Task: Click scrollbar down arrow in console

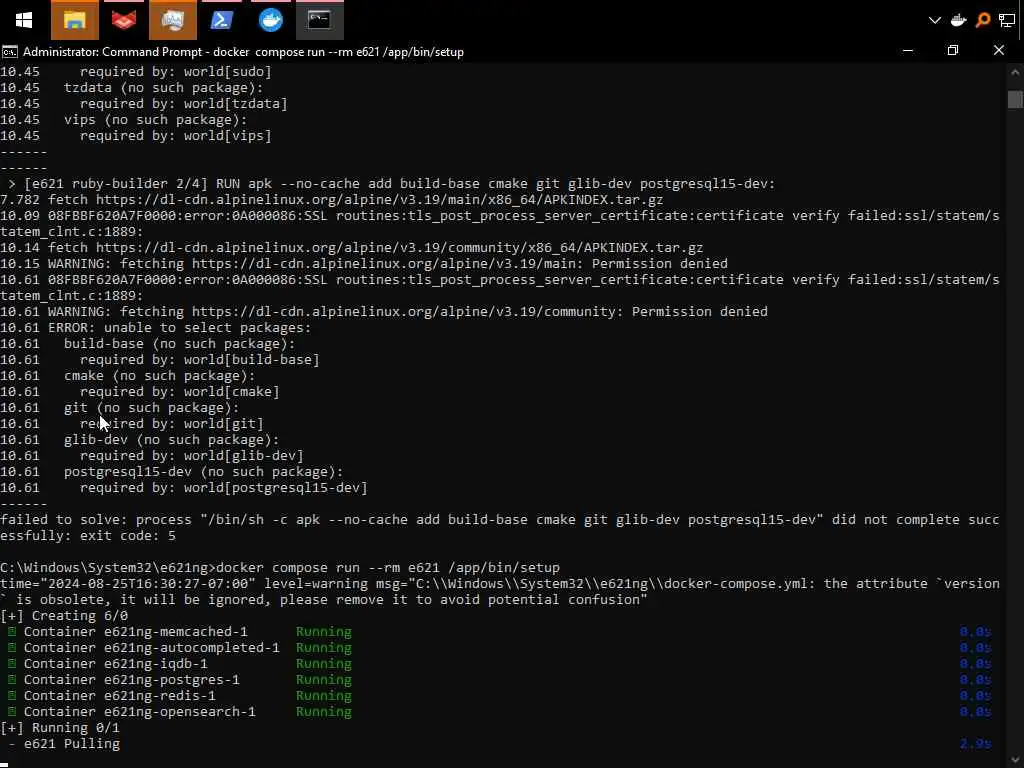Action: (1014, 760)
